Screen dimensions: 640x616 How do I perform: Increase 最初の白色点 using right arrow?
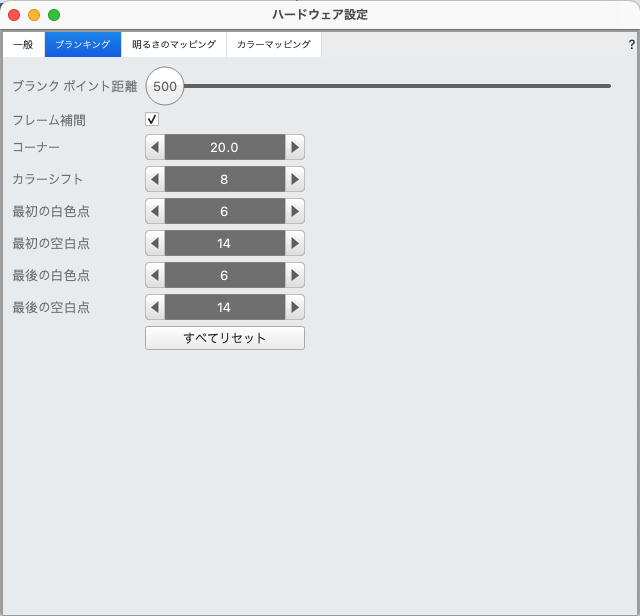(294, 211)
